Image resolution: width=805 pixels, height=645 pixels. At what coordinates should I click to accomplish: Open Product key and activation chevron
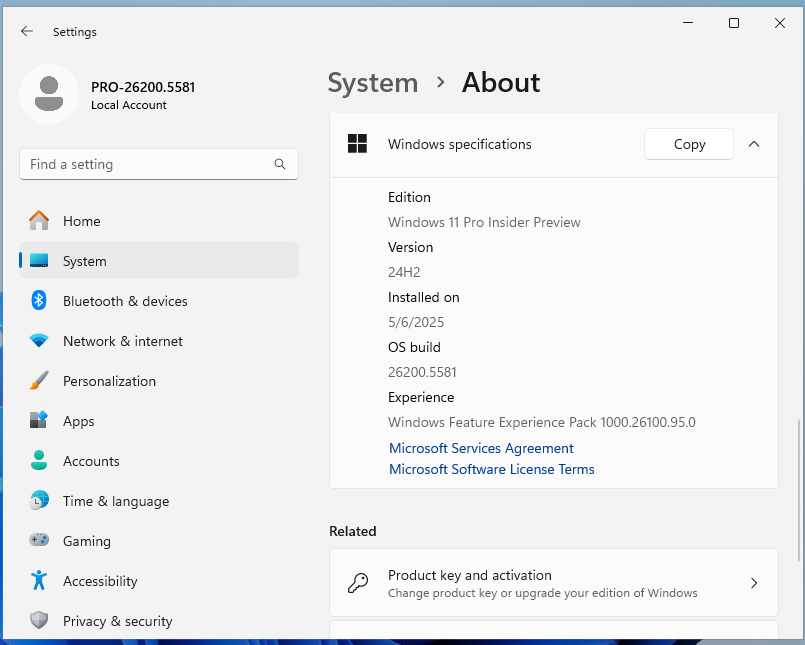(754, 583)
